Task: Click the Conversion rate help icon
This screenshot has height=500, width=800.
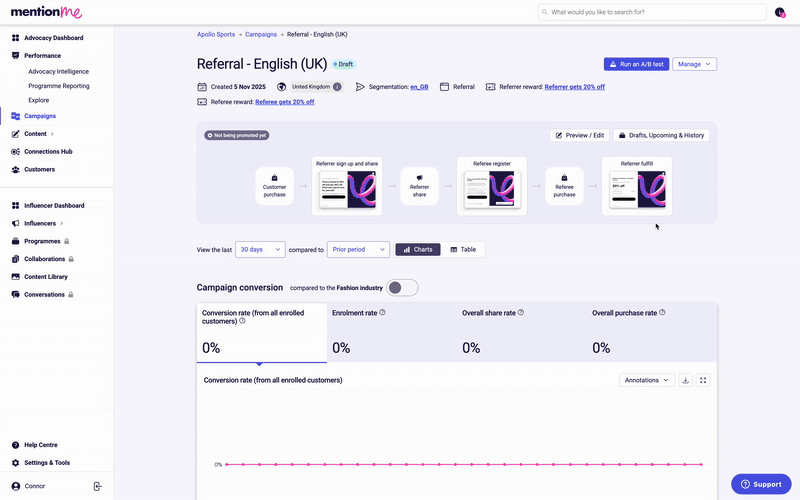Action: tap(242, 321)
